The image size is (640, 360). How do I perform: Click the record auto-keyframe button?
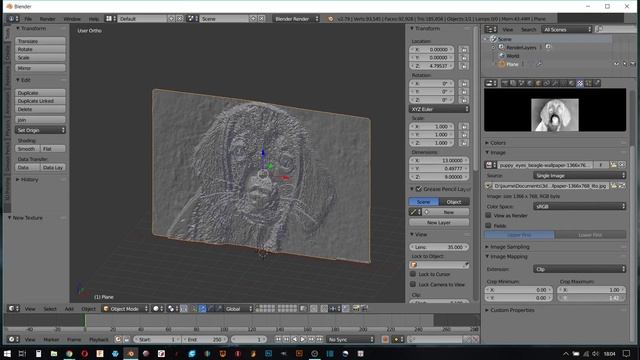click(x=385, y=339)
